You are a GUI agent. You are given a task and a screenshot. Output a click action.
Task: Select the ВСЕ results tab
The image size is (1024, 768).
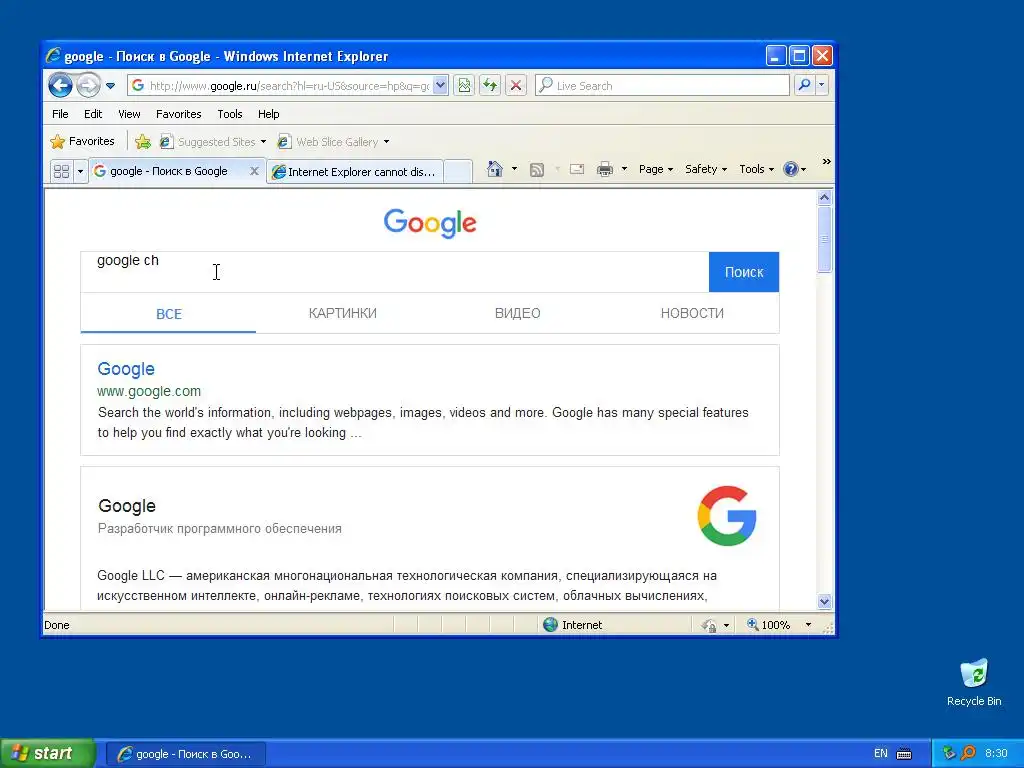pyautogui.click(x=168, y=313)
